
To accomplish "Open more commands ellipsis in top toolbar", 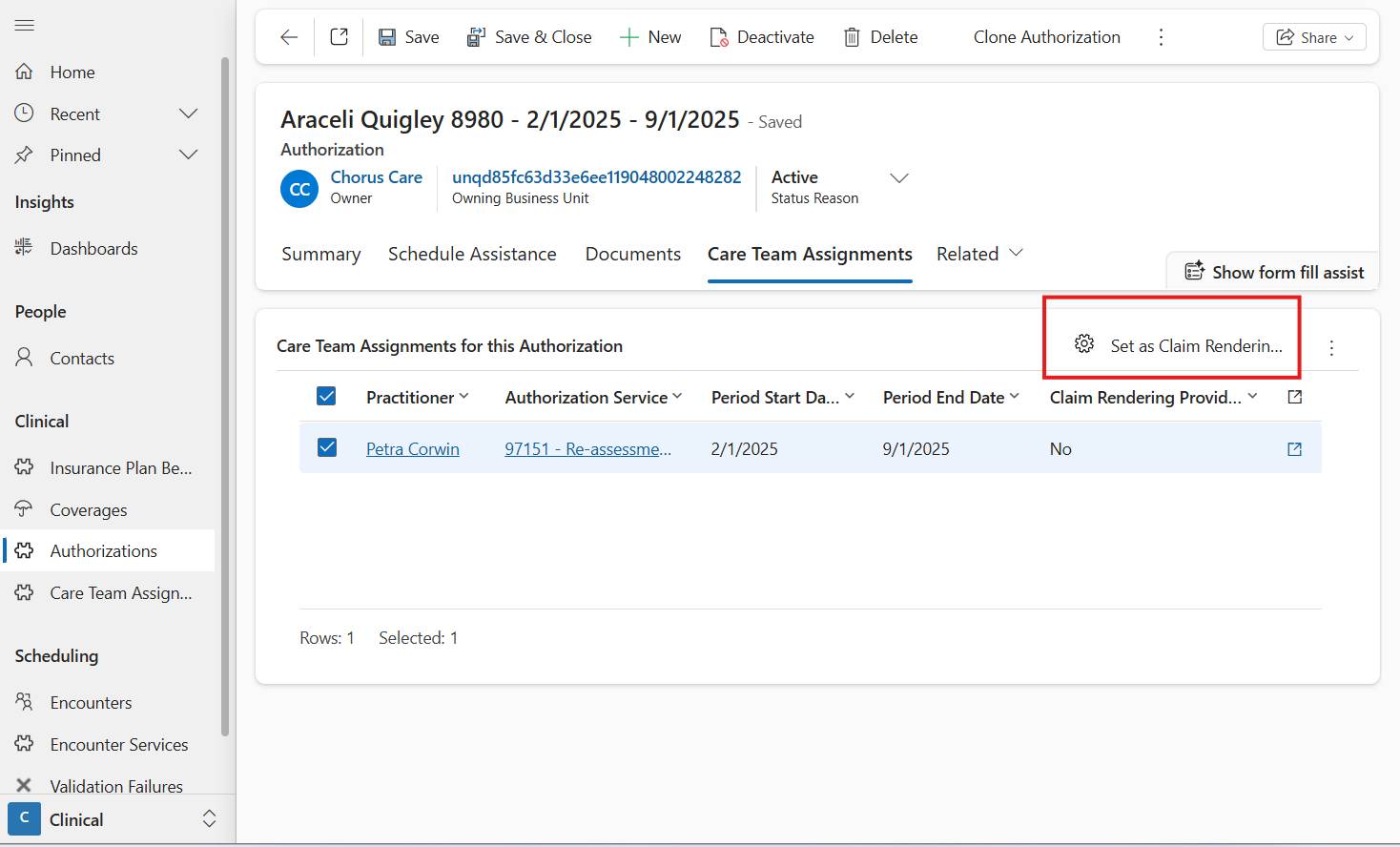I will click(1161, 37).
